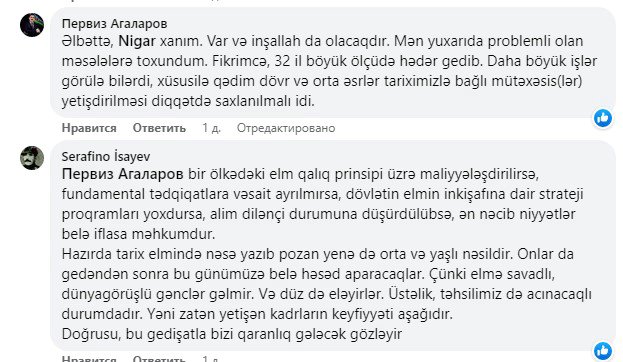Click the words 'yetişdirilməsi diqqətdə saxlanılmalı idi'
Image resolution: width=623 pixels, height=362 pixels.
pyautogui.click(x=188, y=101)
